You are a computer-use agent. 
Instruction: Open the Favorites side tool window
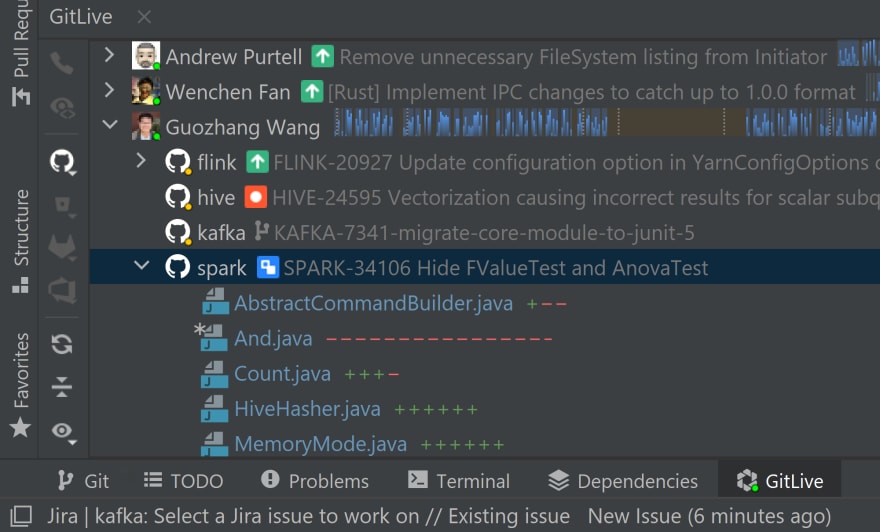pos(21,385)
